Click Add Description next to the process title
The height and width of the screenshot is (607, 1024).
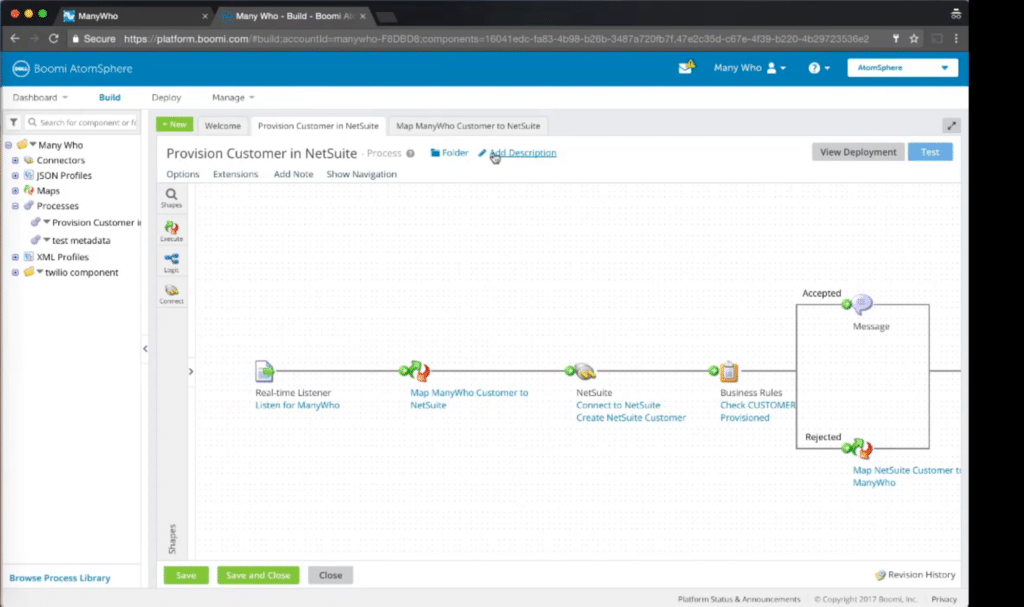(x=521, y=153)
